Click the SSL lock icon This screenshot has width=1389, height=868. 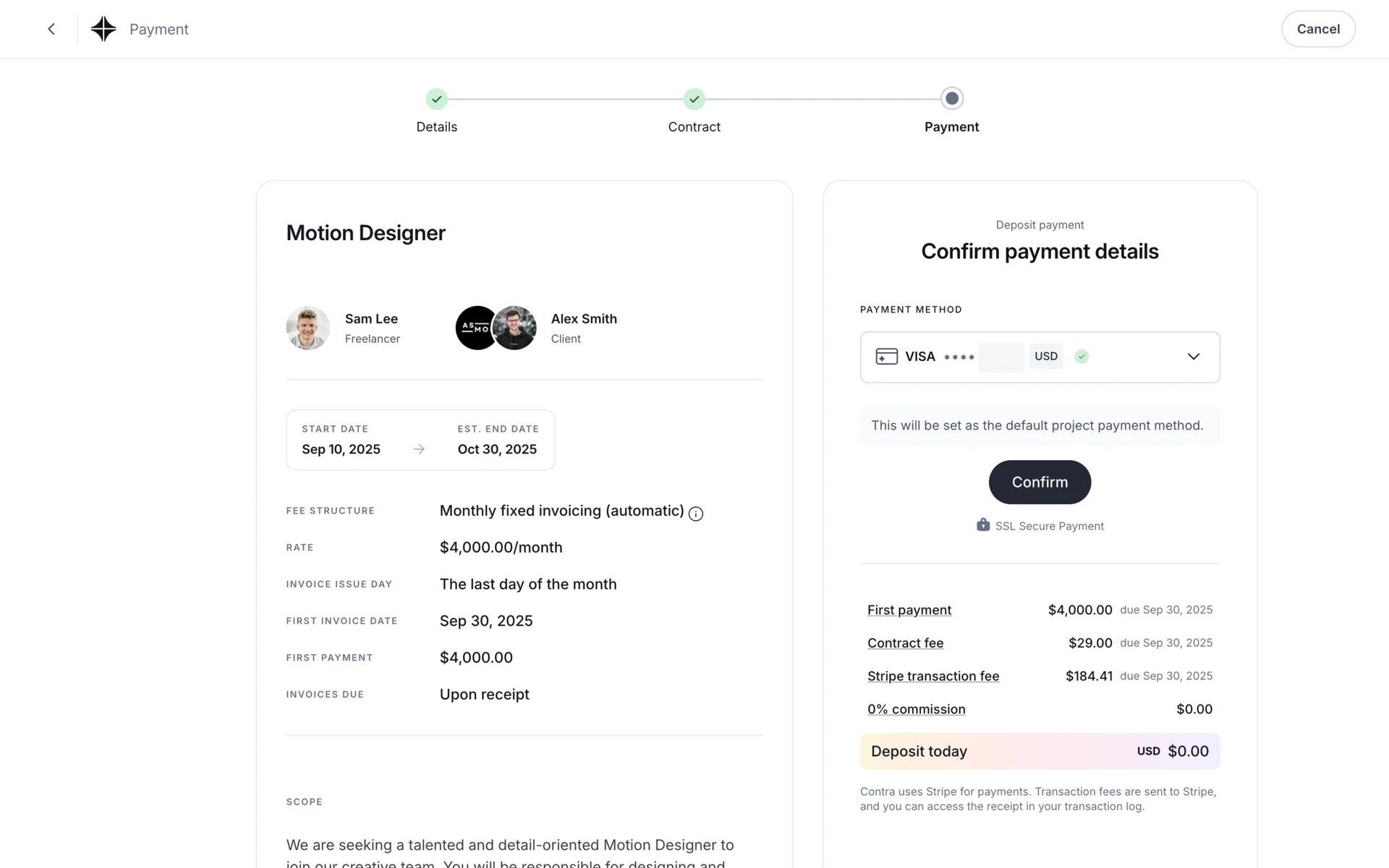click(983, 525)
